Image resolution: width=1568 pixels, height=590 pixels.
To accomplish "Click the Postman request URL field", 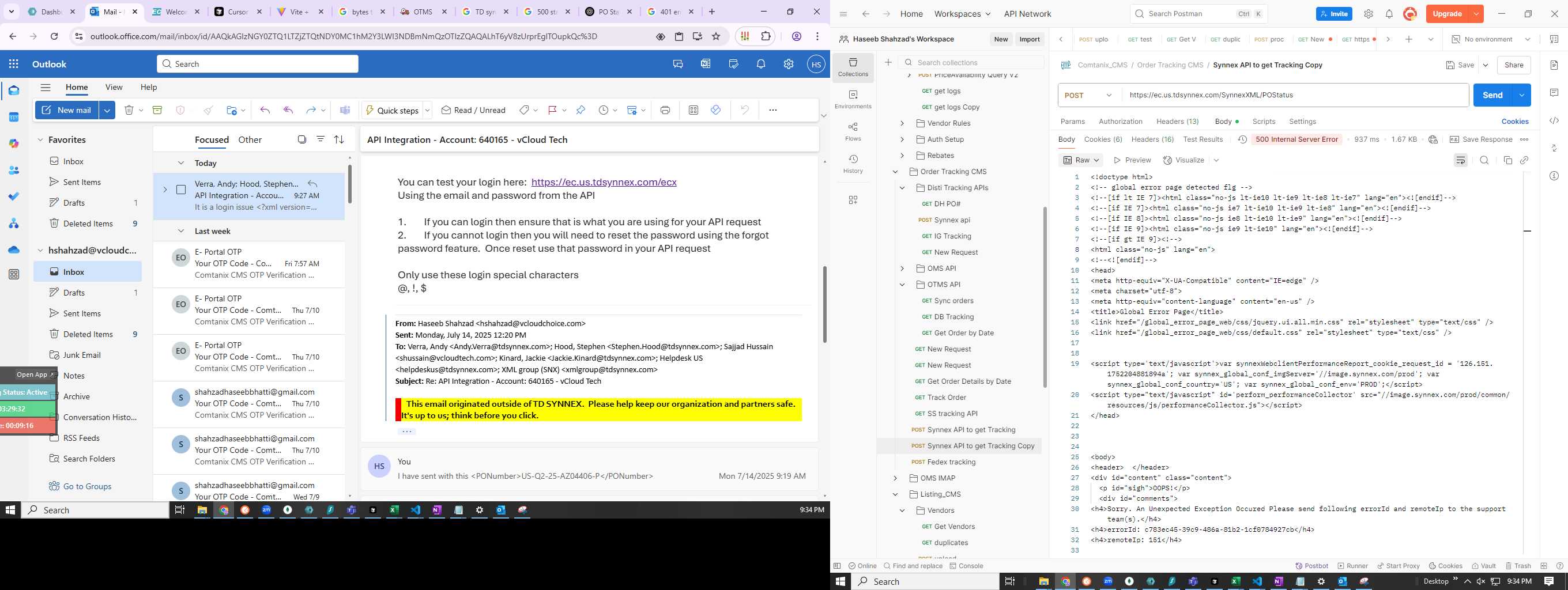I will [1295, 95].
